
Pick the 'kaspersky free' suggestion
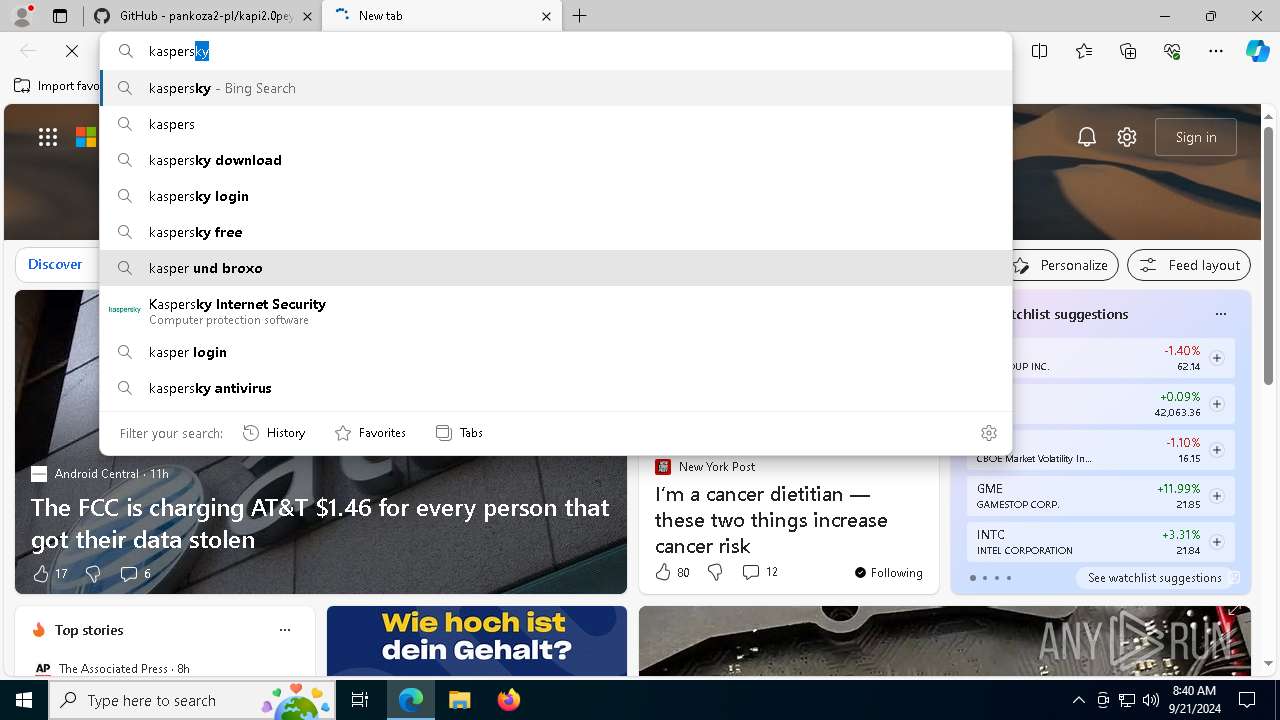(x=556, y=232)
